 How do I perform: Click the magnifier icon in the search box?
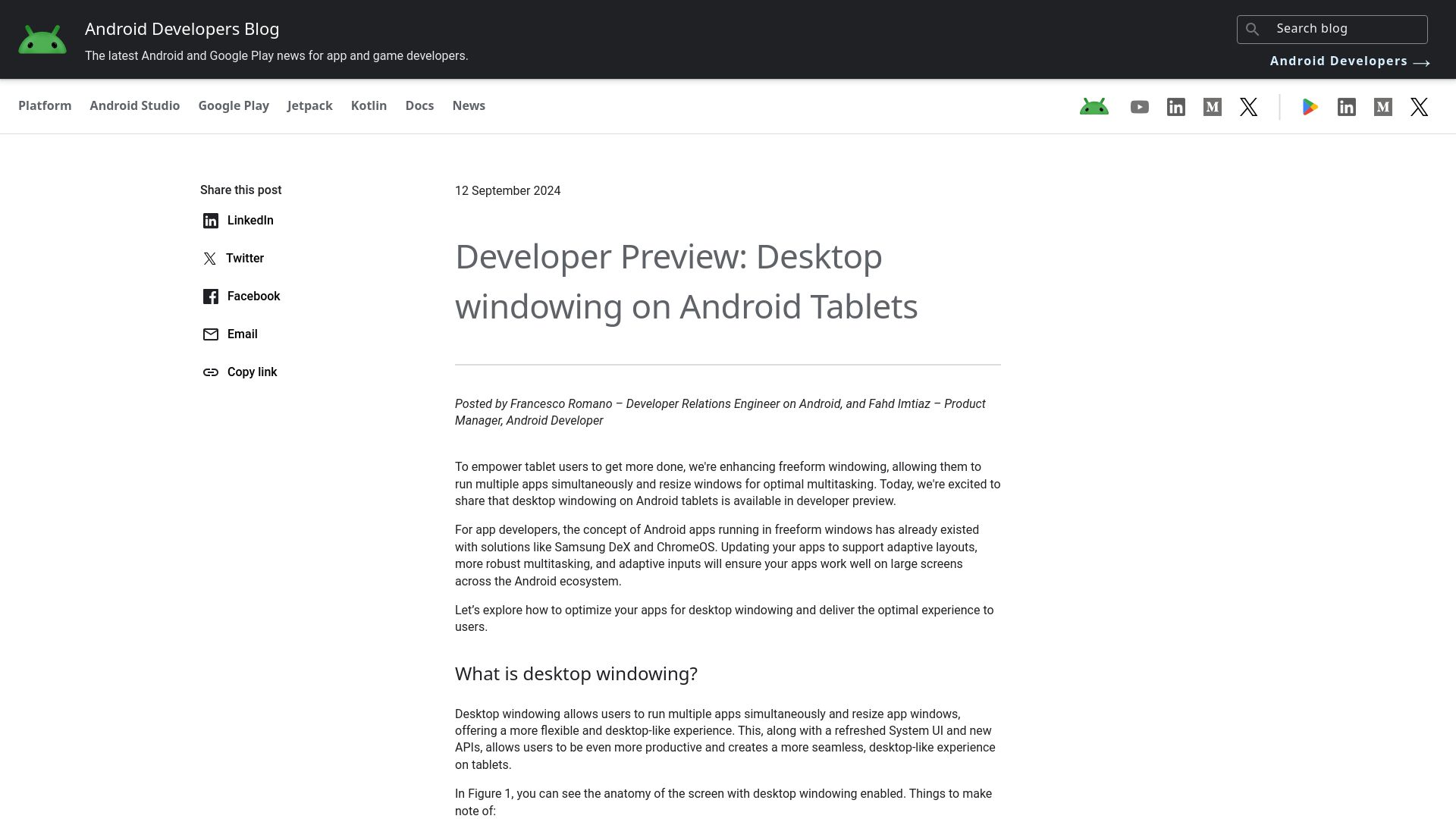pos(1253,30)
